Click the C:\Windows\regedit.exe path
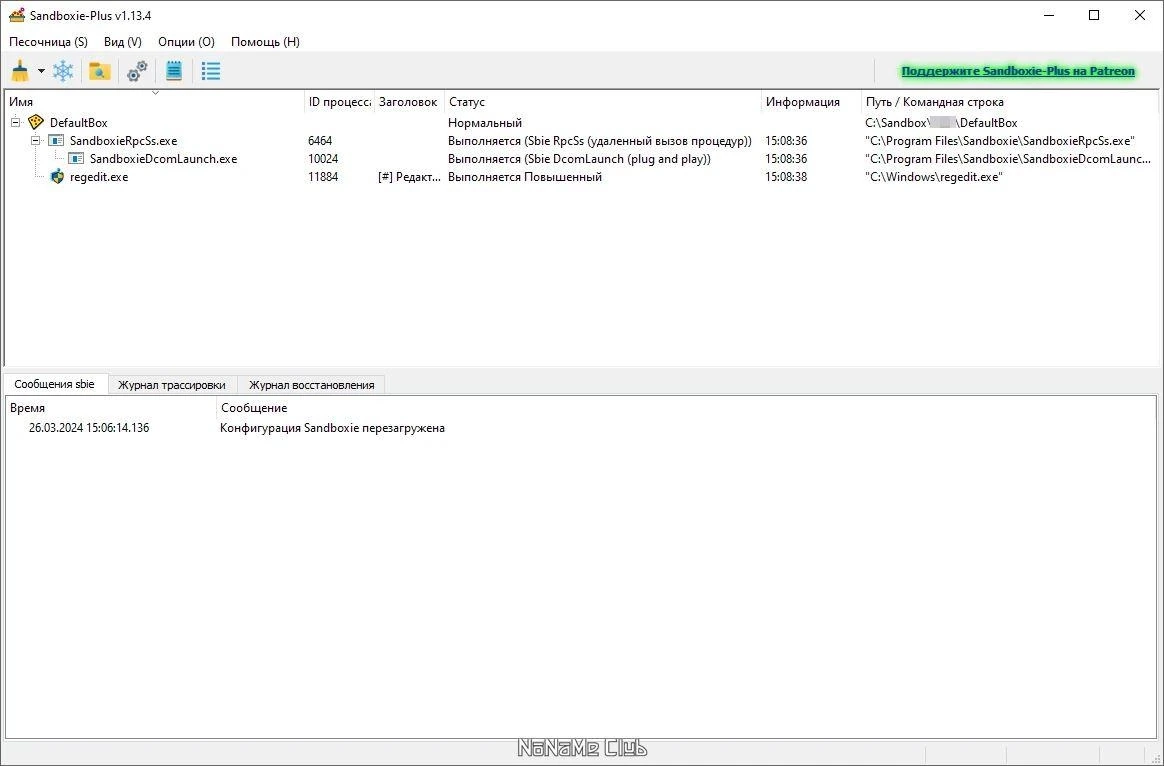Screen dimensions: 1164x766 (x=934, y=177)
